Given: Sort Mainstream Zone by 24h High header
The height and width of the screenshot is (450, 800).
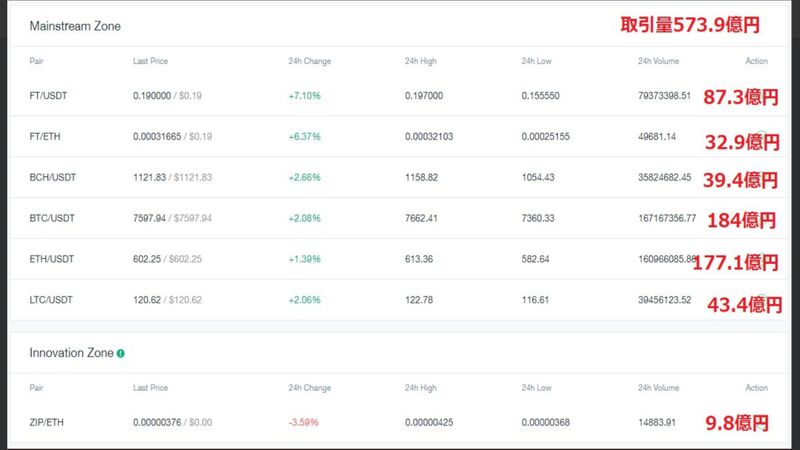Looking at the screenshot, I should click(x=420, y=61).
